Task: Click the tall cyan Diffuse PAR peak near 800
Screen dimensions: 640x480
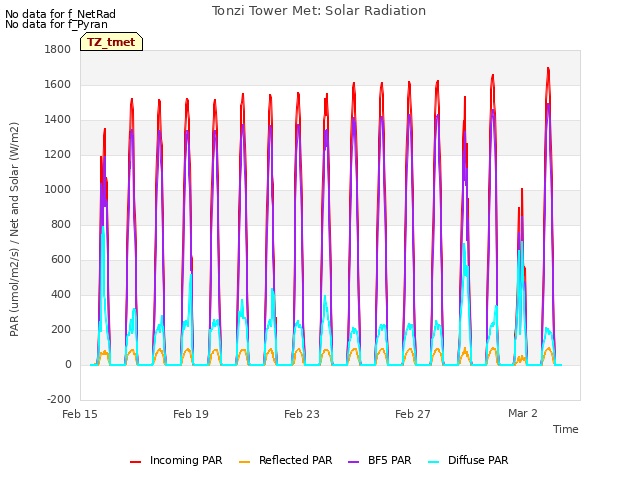Action: point(103,229)
